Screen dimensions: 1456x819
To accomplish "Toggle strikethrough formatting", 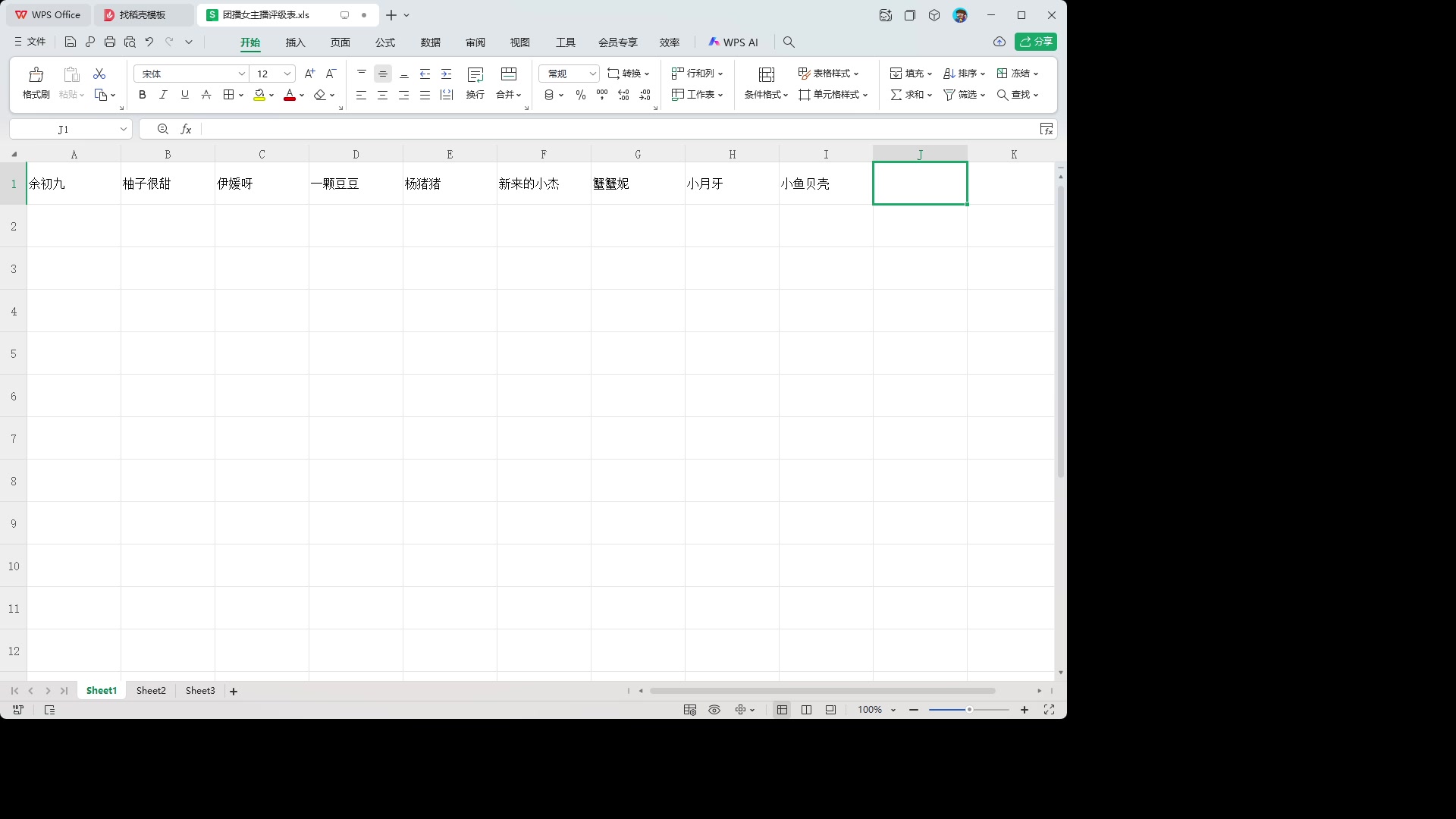I will (206, 94).
